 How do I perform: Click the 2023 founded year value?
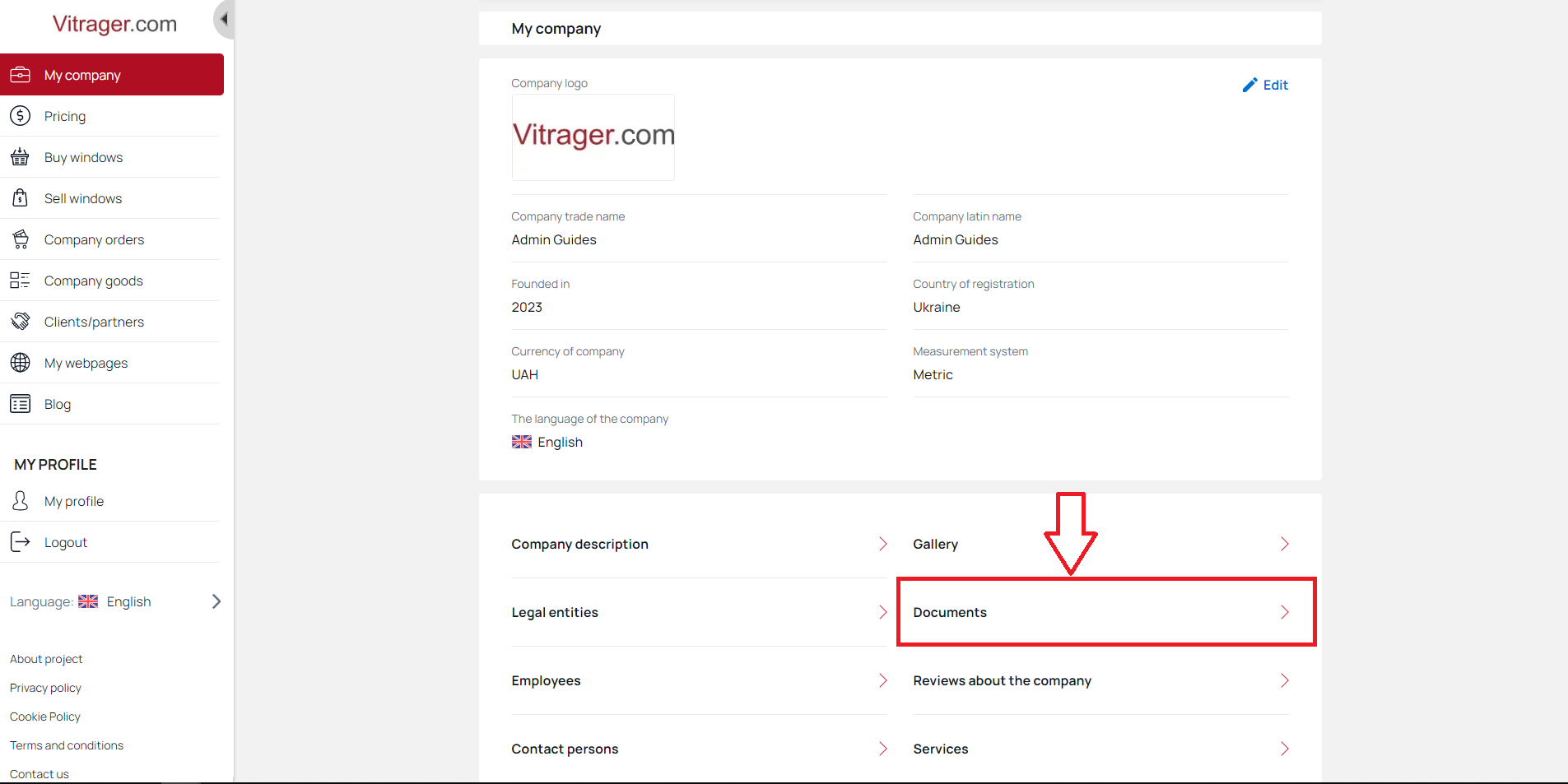[x=527, y=307]
